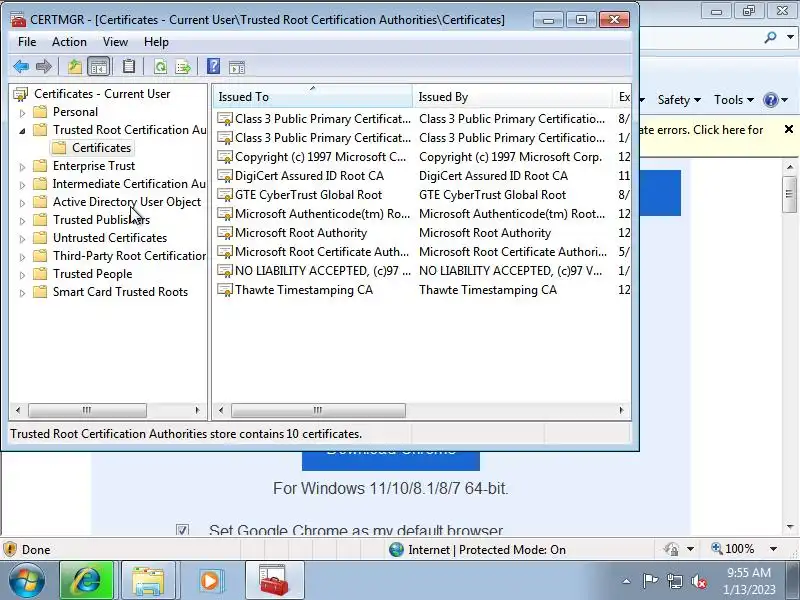
Task: Collapse the Trusted Root Certification Authorities node
Action: click(x=22, y=131)
